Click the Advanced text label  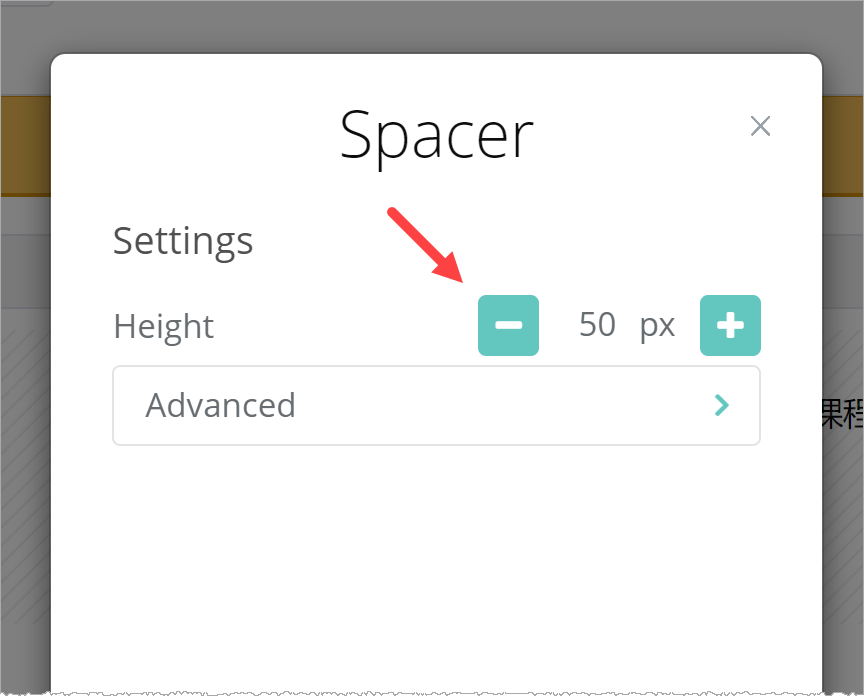point(220,405)
